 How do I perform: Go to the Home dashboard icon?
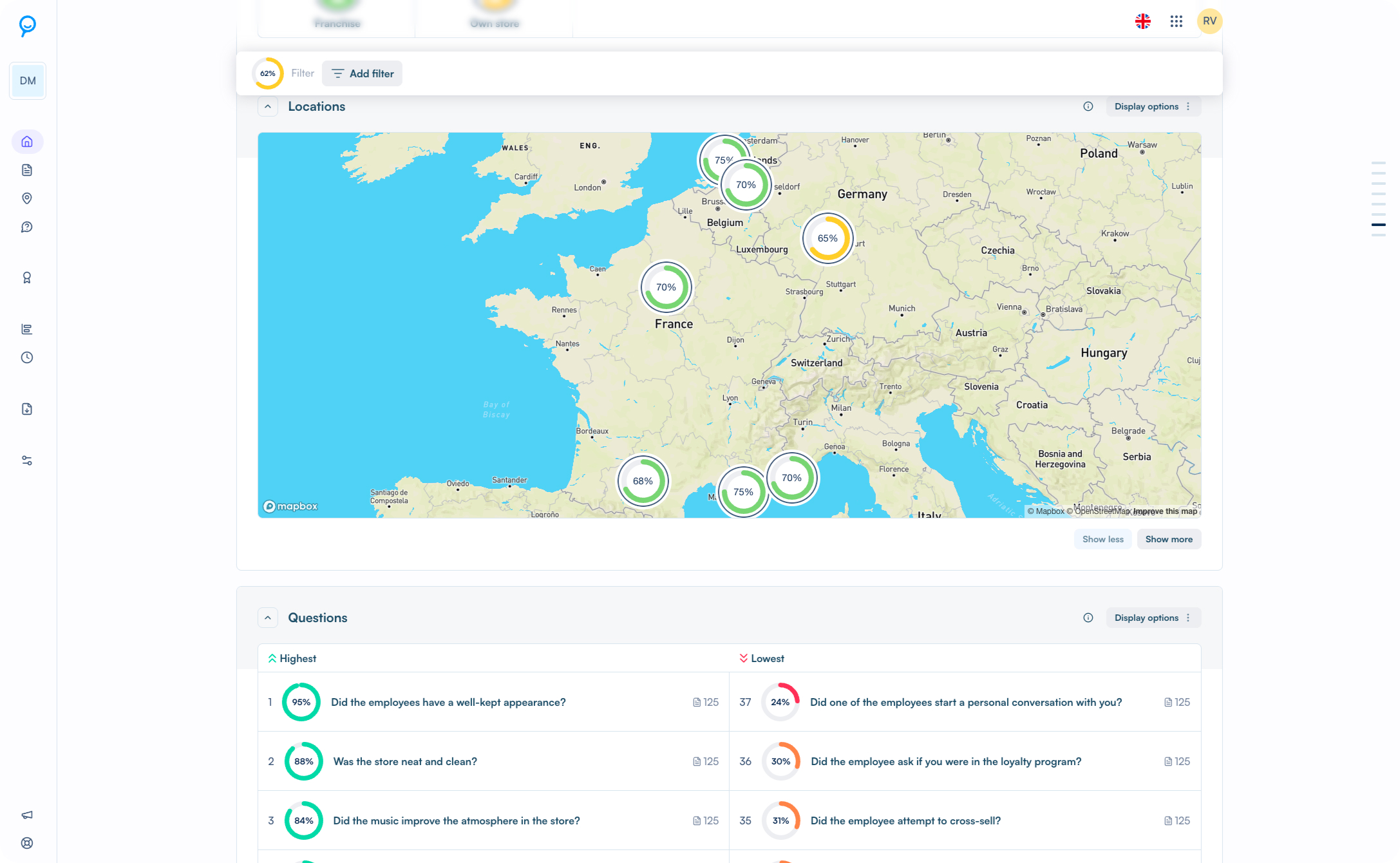tap(27, 142)
